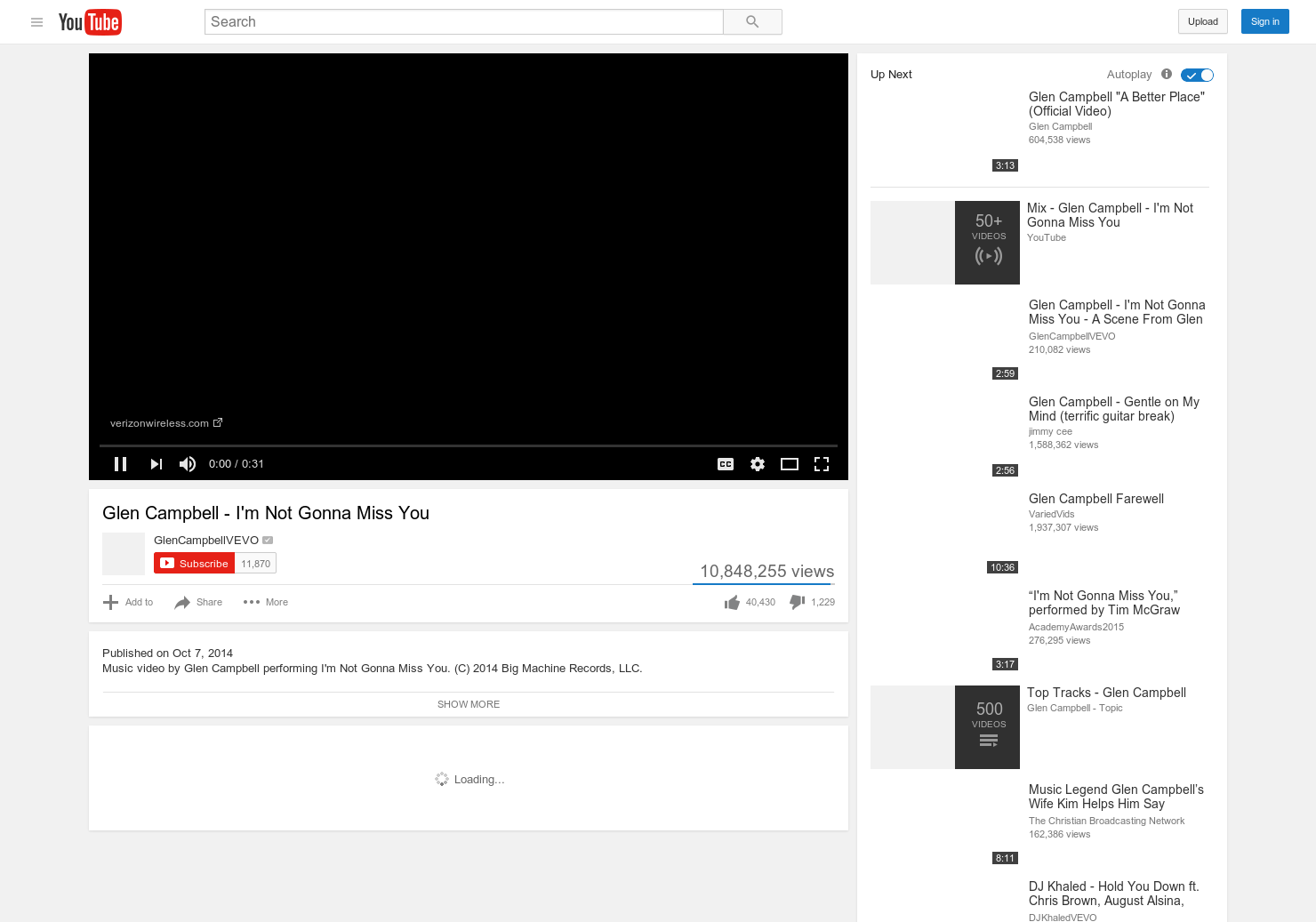The width and height of the screenshot is (1316, 922).
Task: Open verizonwireless.com ad link
Action: 166,423
